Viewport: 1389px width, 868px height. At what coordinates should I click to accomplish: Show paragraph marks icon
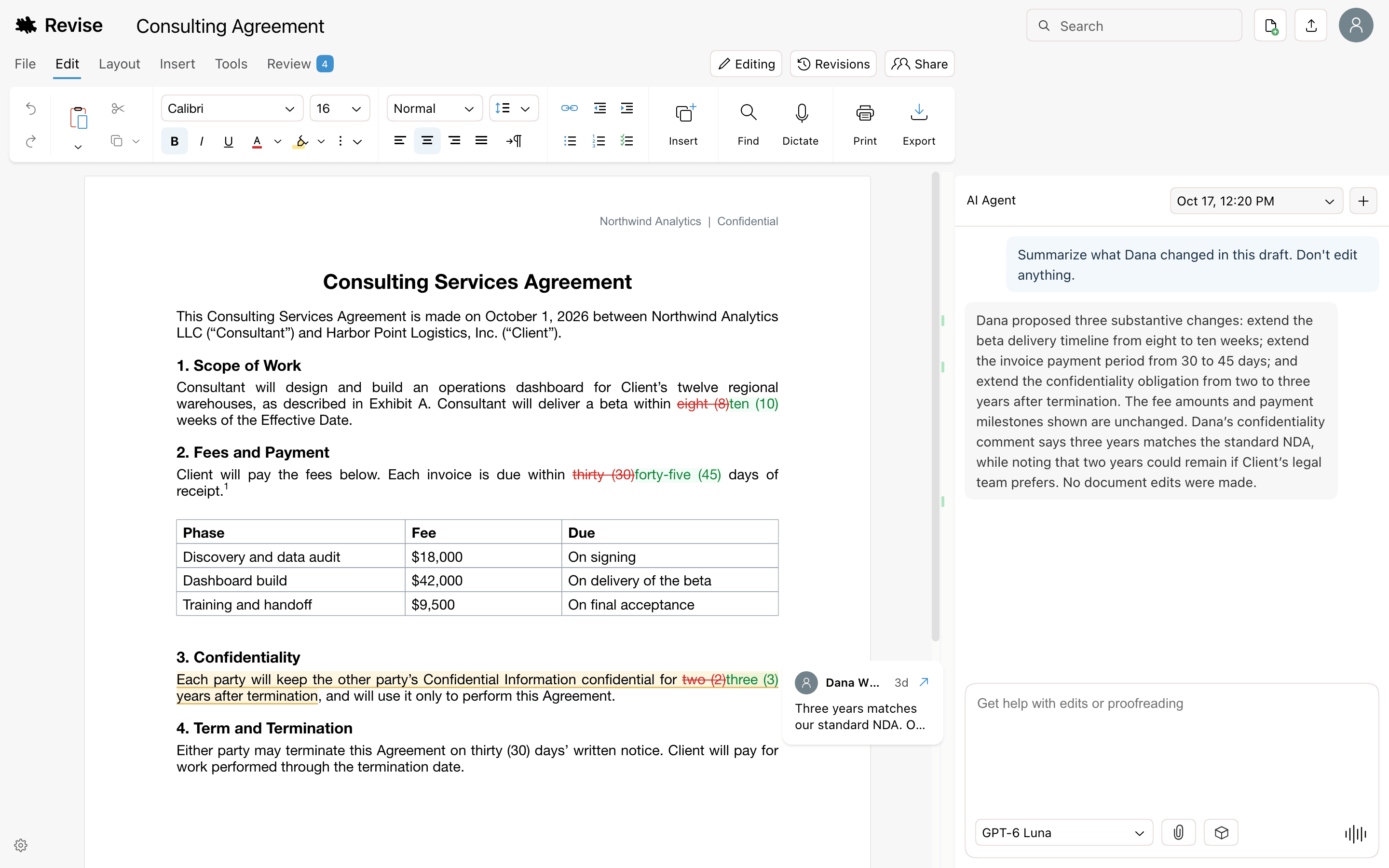(514, 141)
